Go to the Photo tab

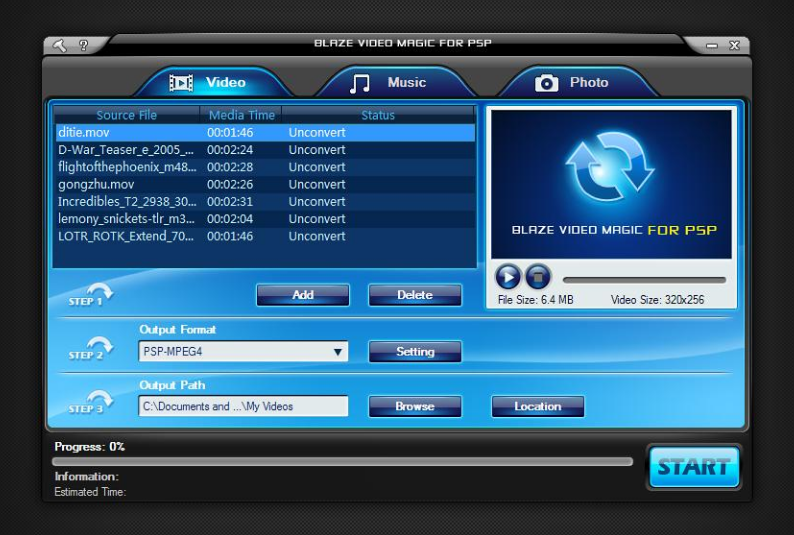click(x=573, y=83)
